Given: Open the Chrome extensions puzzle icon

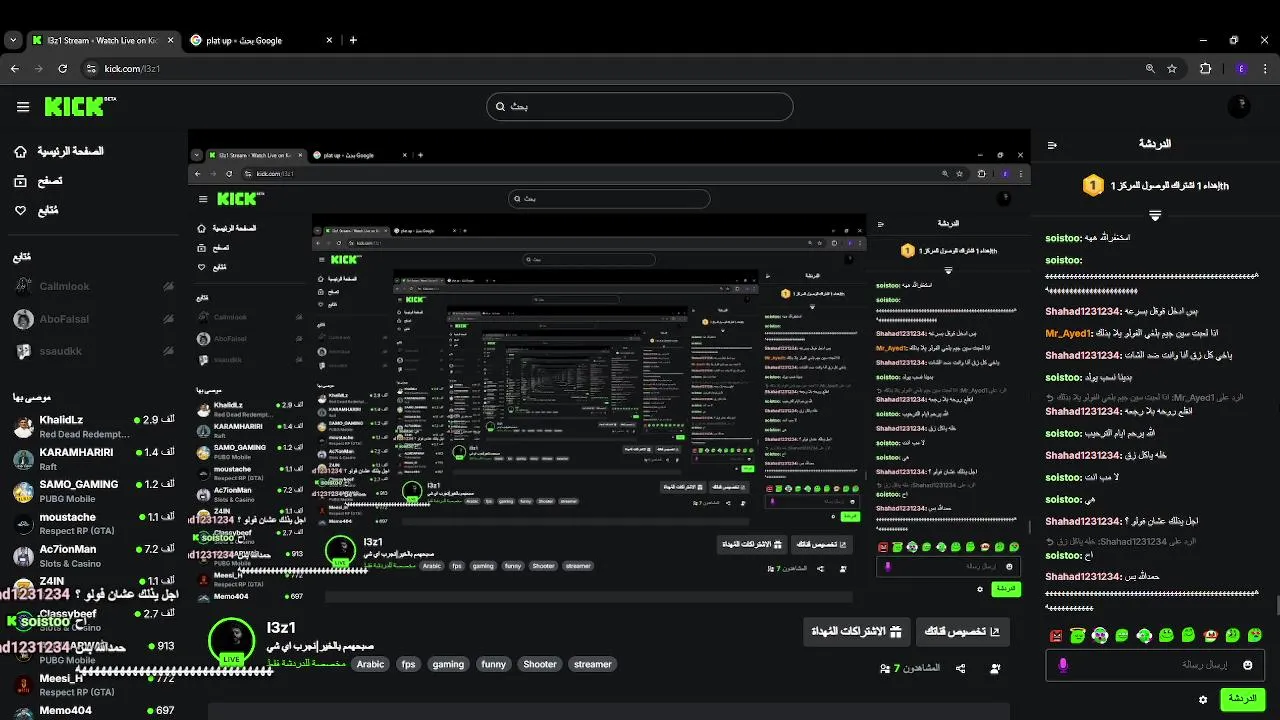Looking at the screenshot, I should point(1205,68).
